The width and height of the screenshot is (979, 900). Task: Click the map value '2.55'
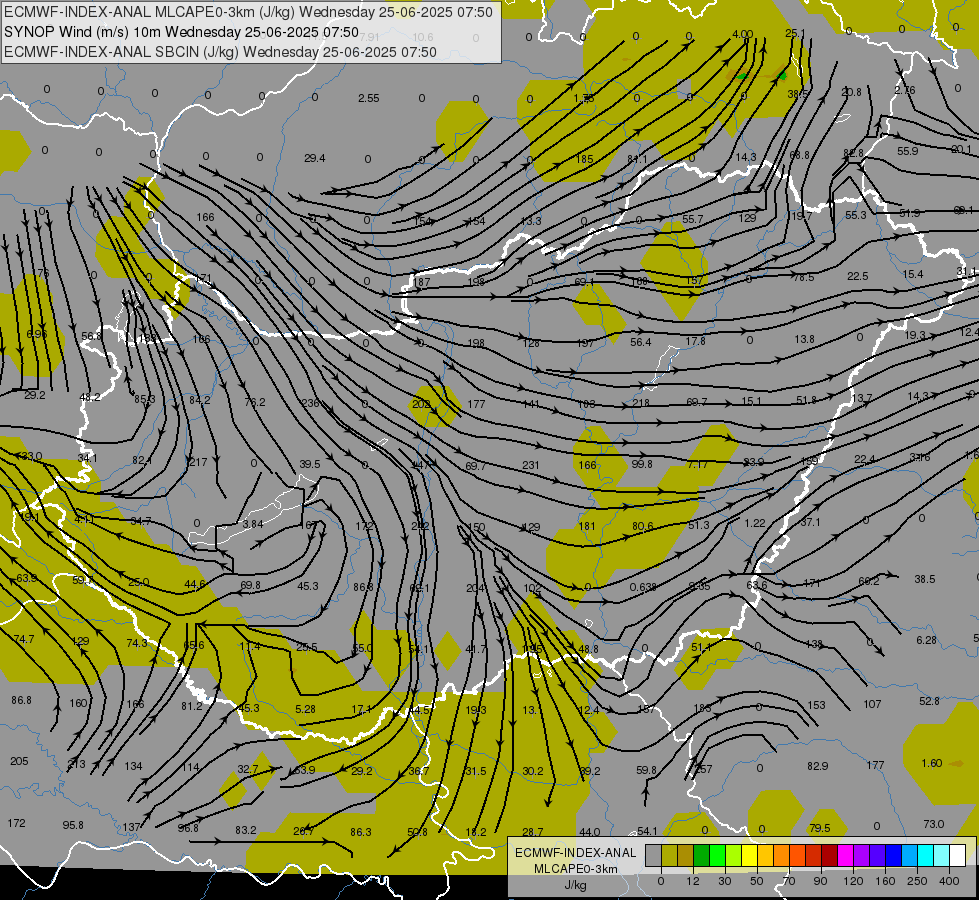[x=368, y=98]
